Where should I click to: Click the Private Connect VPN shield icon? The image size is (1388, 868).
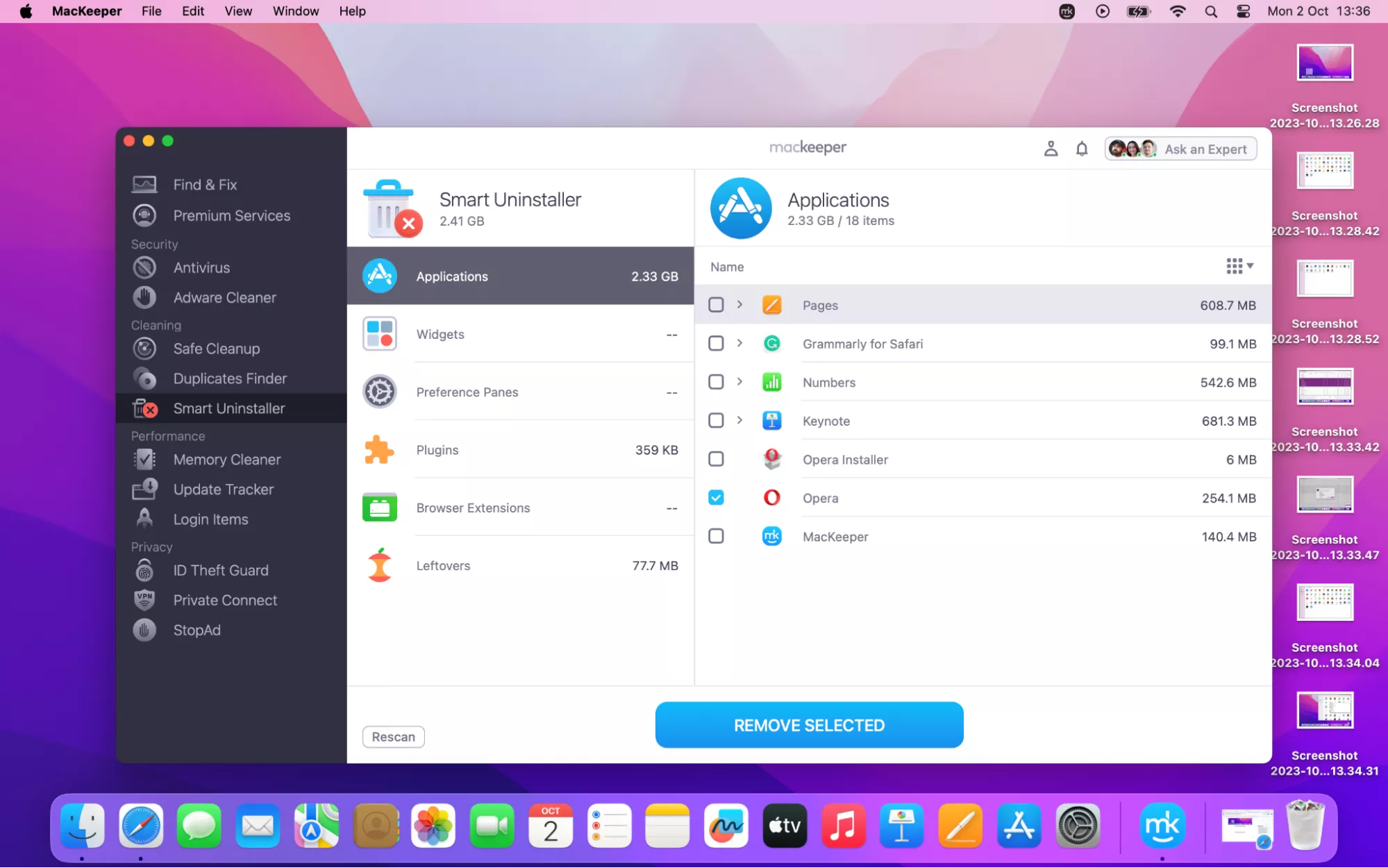pyautogui.click(x=144, y=600)
